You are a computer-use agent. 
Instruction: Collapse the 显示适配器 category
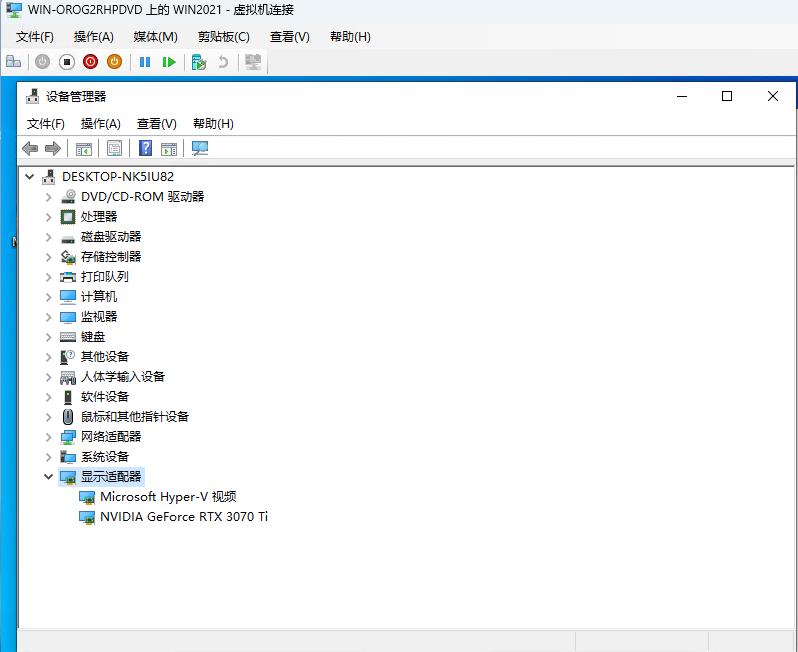48,477
